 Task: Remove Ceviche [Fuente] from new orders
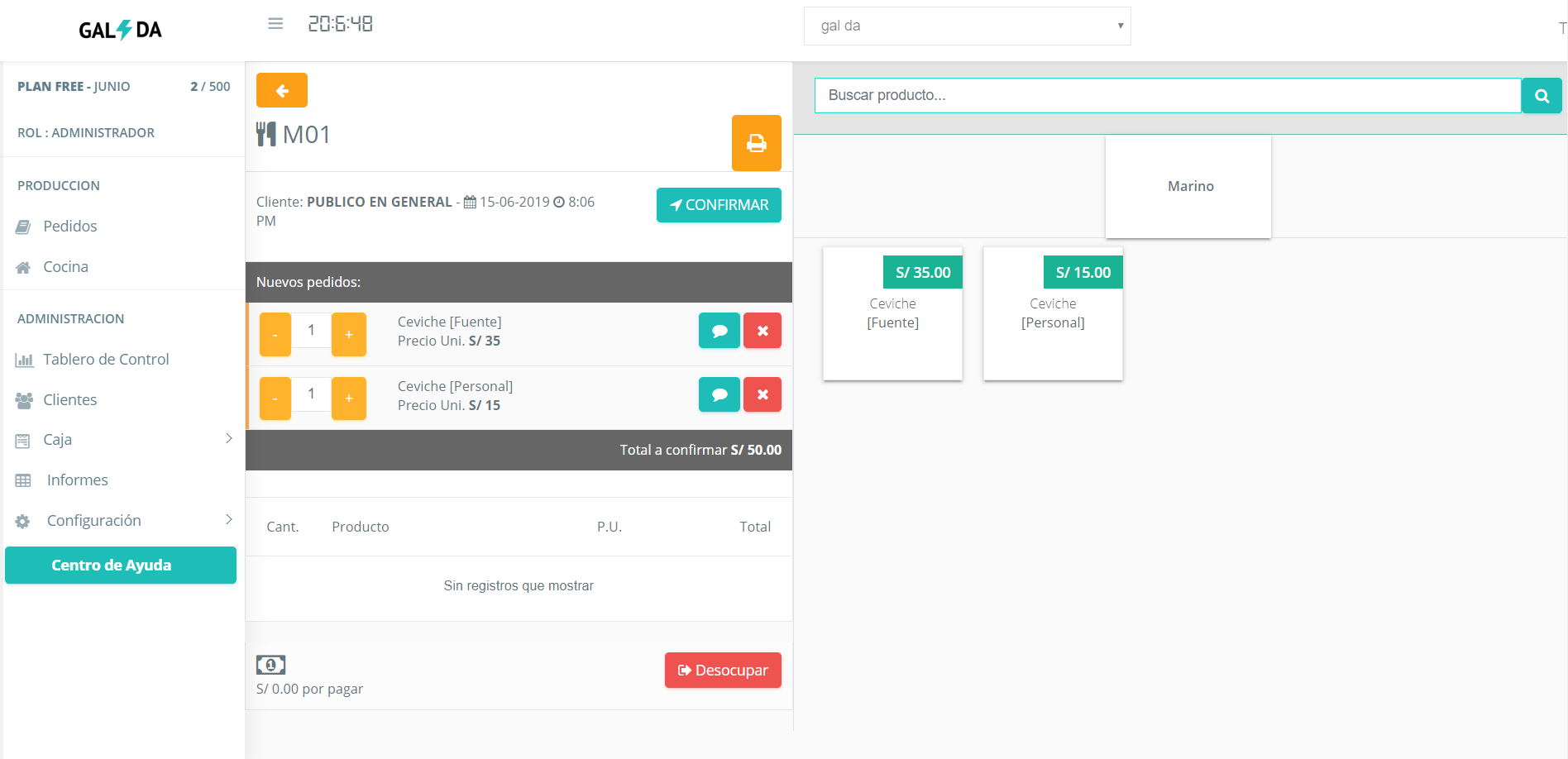(762, 331)
